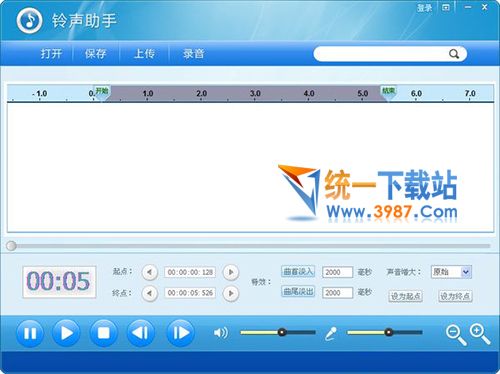Open the 打开 menu item
500x374 pixels.
point(51,54)
